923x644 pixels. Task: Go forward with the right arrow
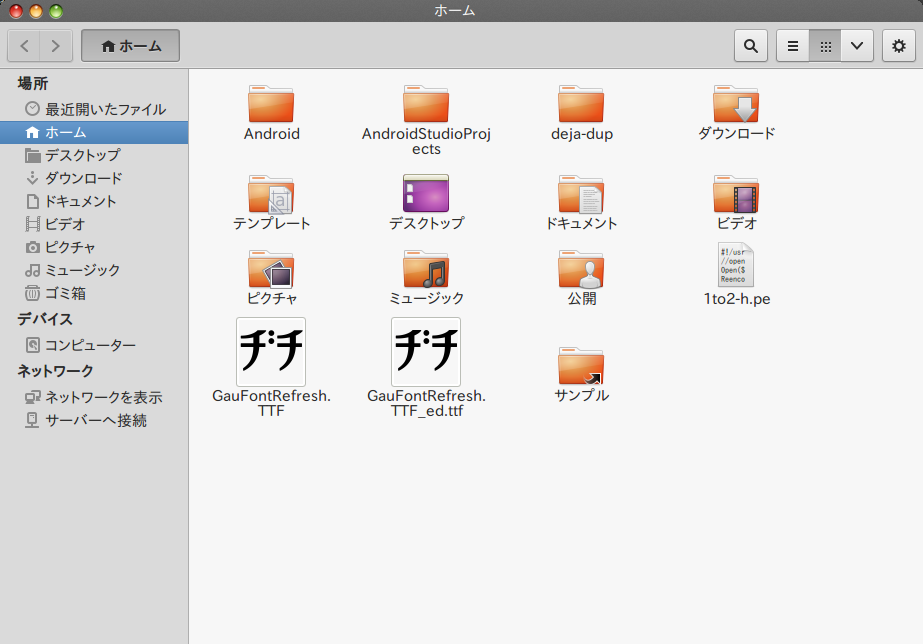(56, 46)
